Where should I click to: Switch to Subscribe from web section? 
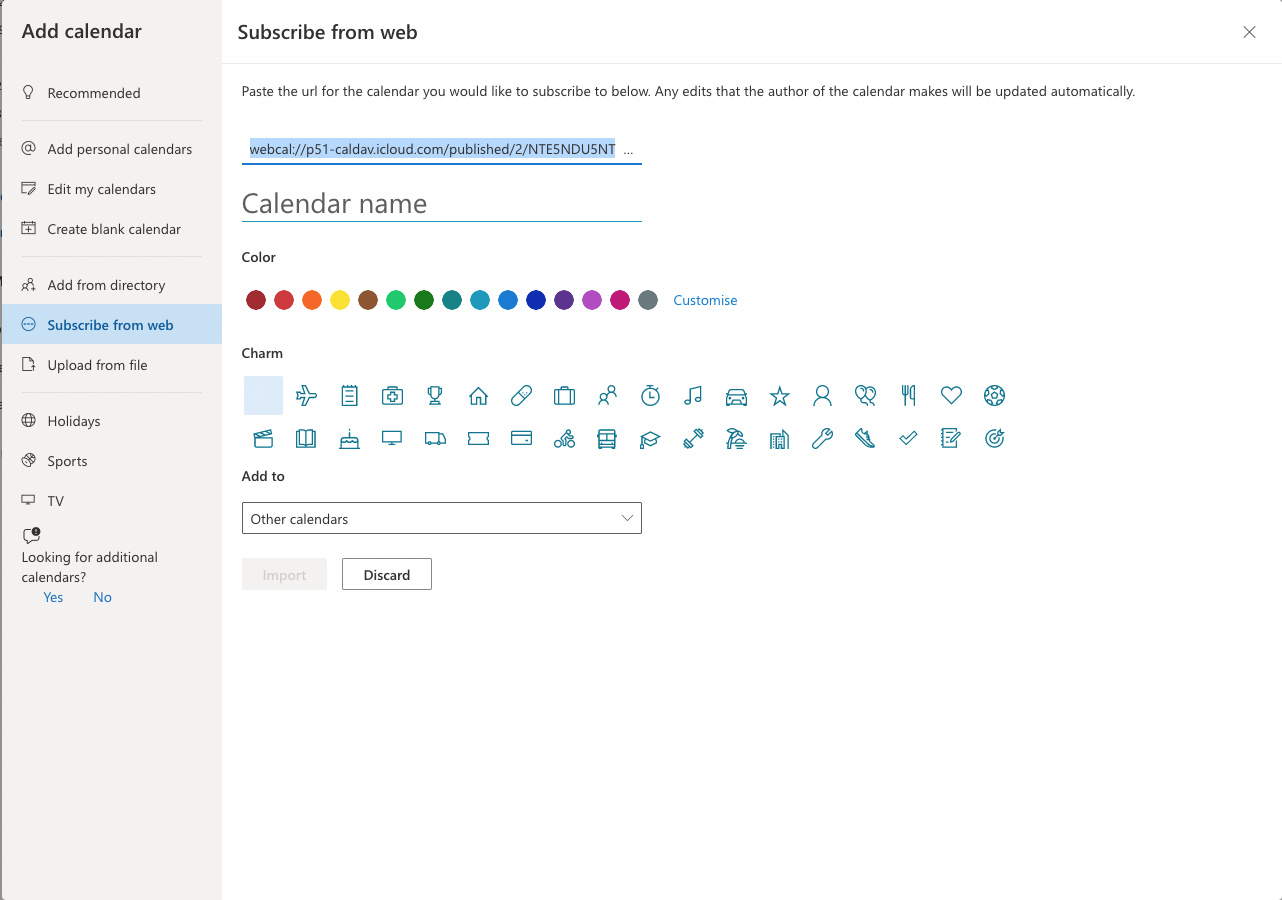[x=110, y=324]
